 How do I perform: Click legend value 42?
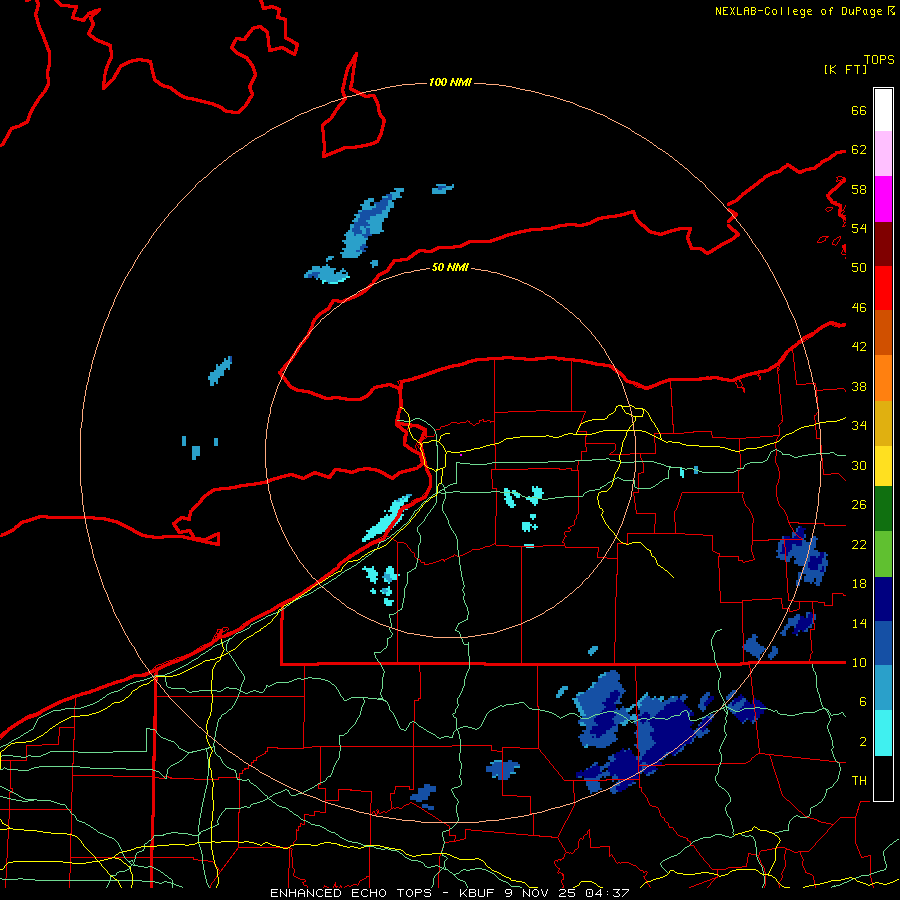point(859,346)
